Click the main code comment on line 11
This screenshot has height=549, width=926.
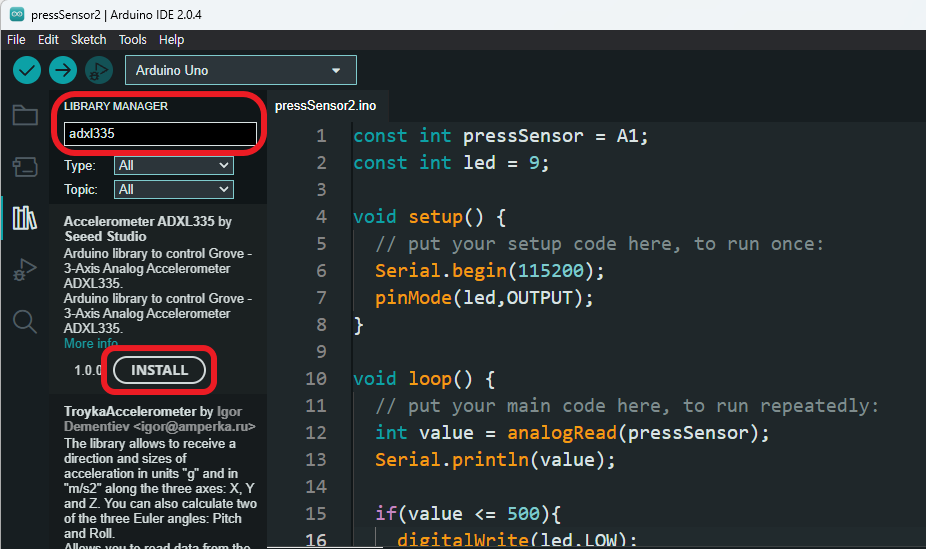tap(627, 406)
